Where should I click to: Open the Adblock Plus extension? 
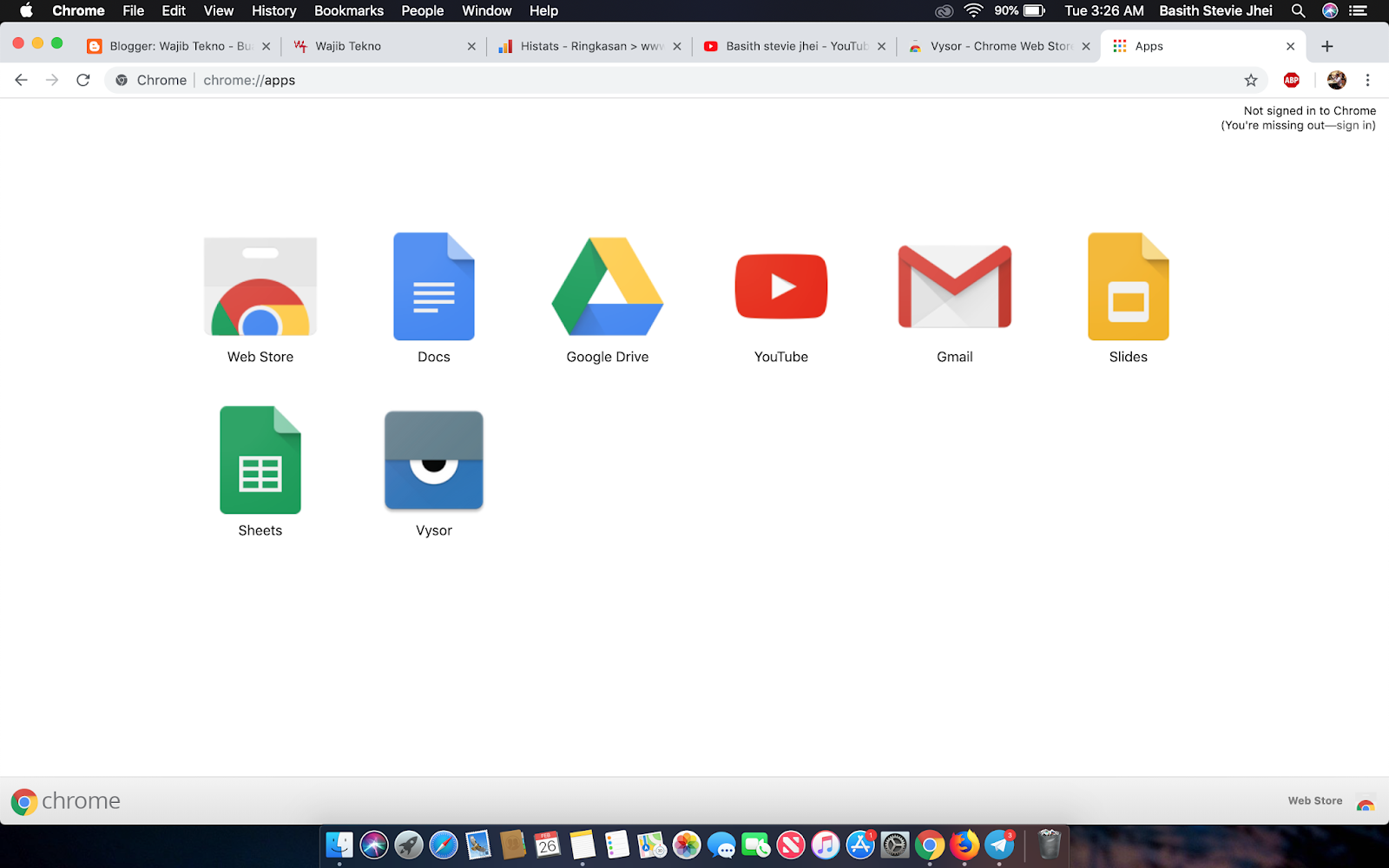[1292, 80]
